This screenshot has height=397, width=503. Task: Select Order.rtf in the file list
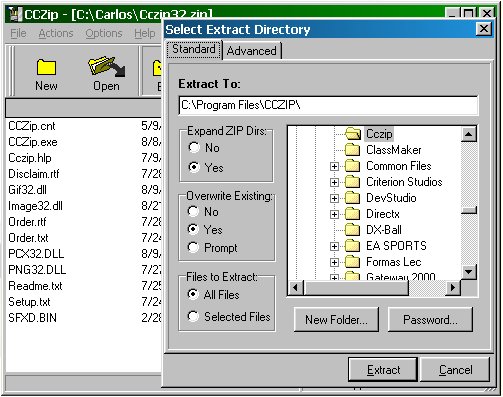coord(27,222)
